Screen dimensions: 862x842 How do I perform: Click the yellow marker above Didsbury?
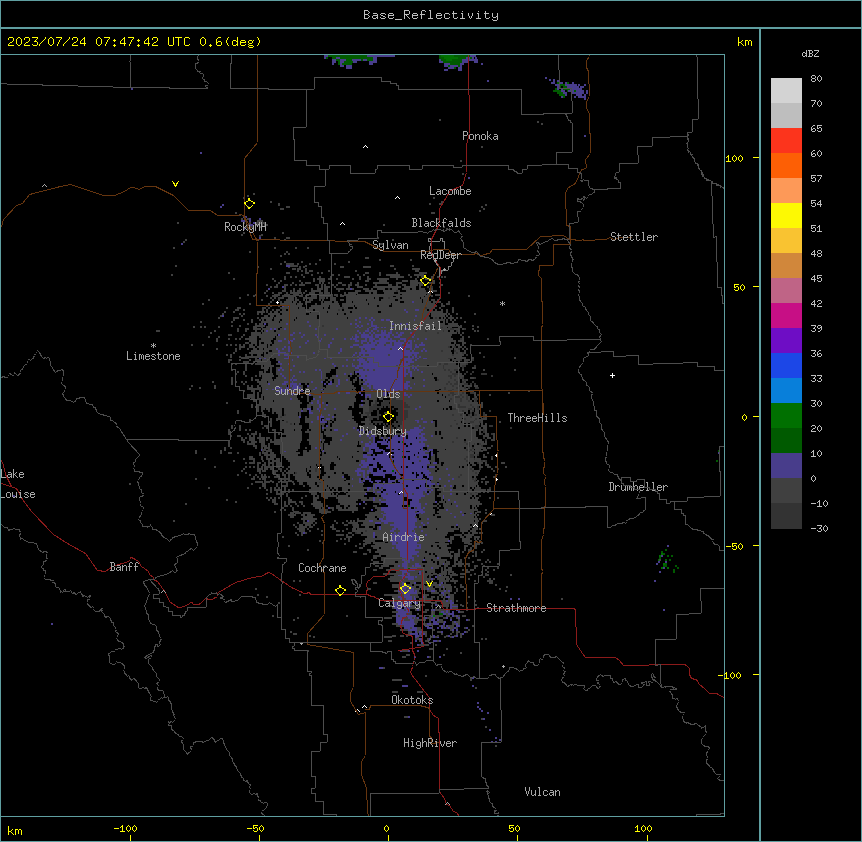pos(388,416)
